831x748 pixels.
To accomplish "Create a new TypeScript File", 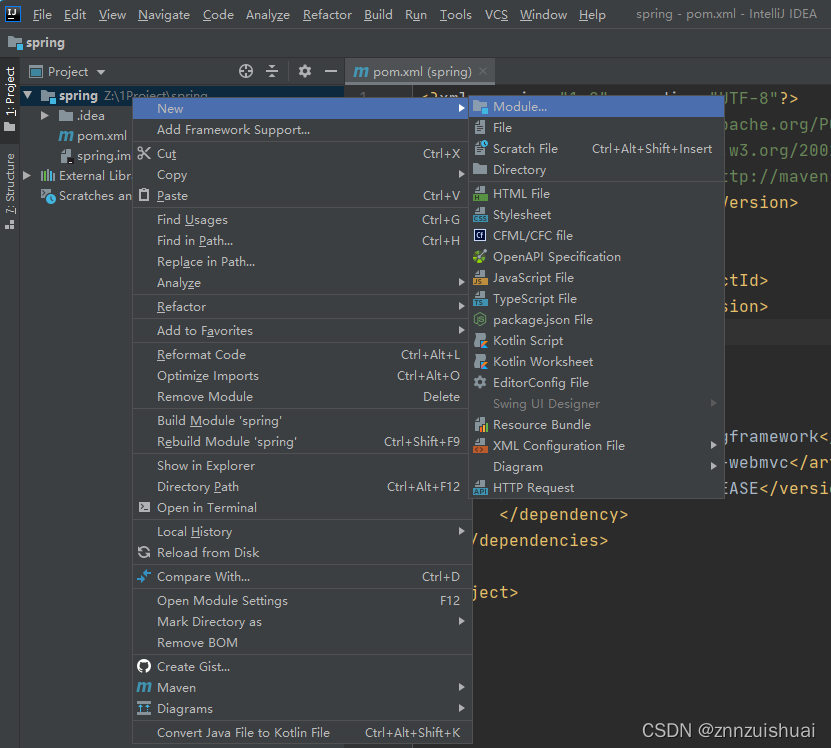I will point(597,298).
